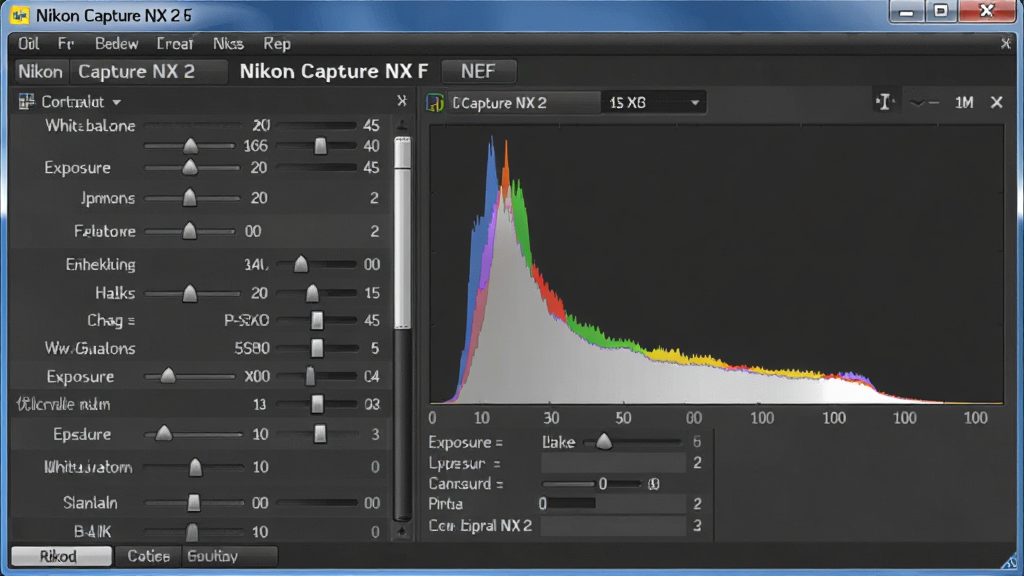Image resolution: width=1024 pixels, height=576 pixels.
Task: Click the Capture NX 2 toolbar button
Action: (148, 71)
